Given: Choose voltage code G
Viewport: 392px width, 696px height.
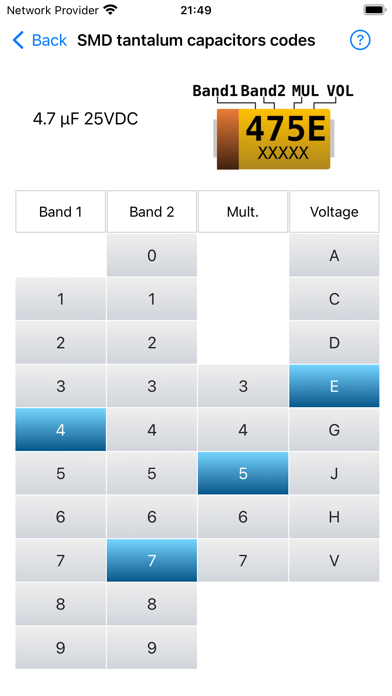Looking at the screenshot, I should pyautogui.click(x=334, y=430).
